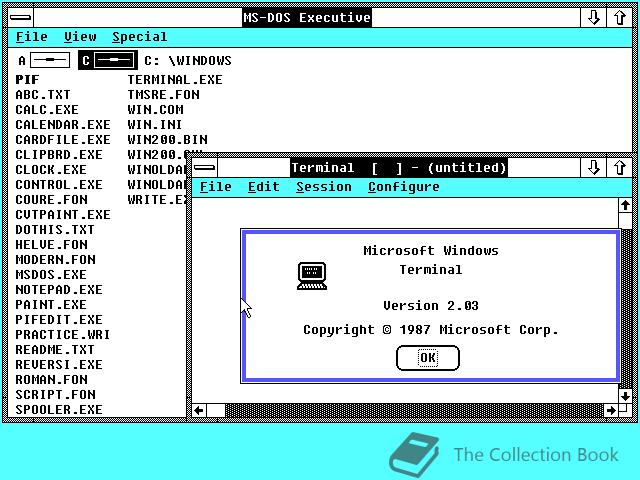Select PIFEDIT.EXE in file list
The image size is (640, 480).
(59, 320)
